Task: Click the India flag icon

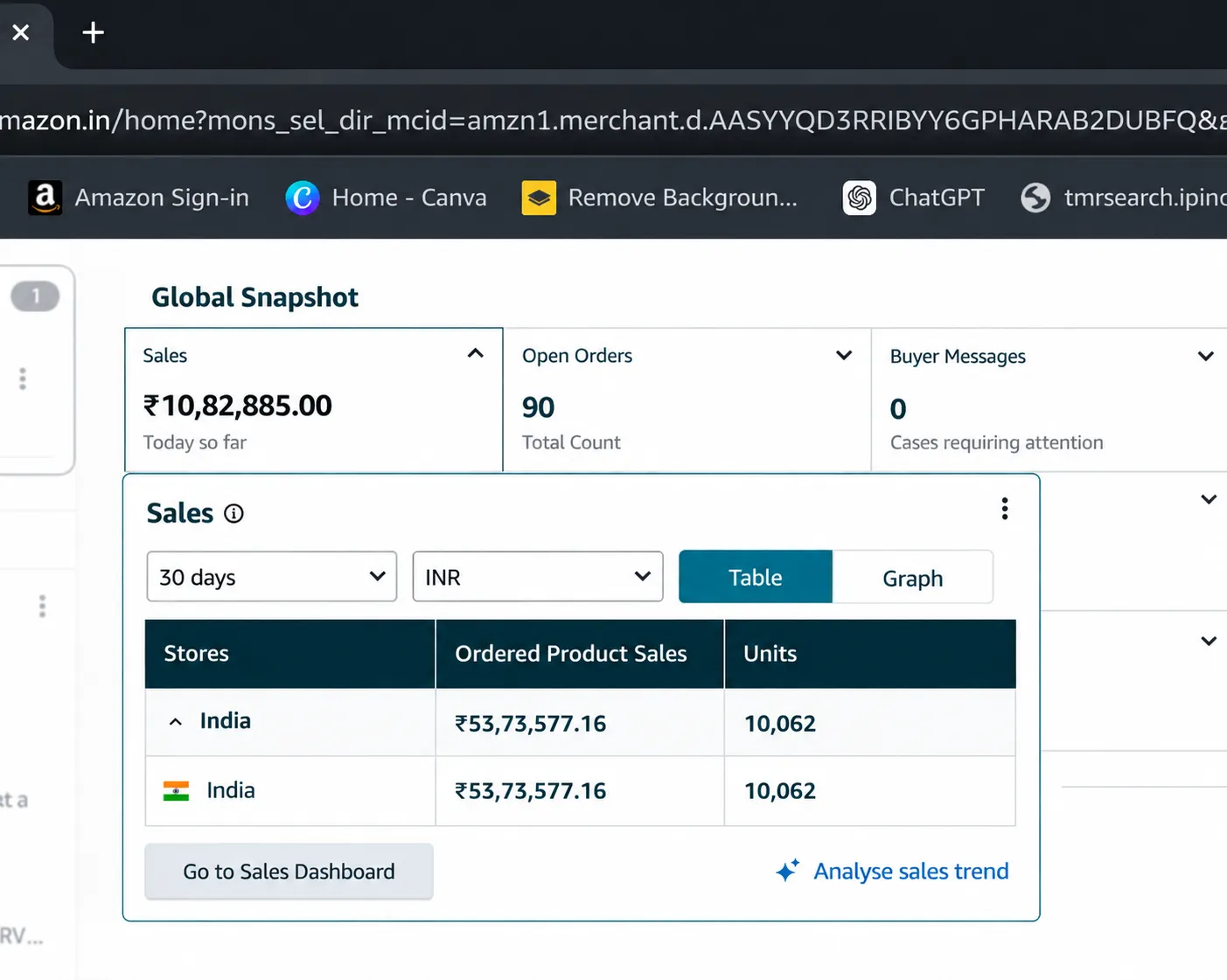Action: (x=176, y=791)
